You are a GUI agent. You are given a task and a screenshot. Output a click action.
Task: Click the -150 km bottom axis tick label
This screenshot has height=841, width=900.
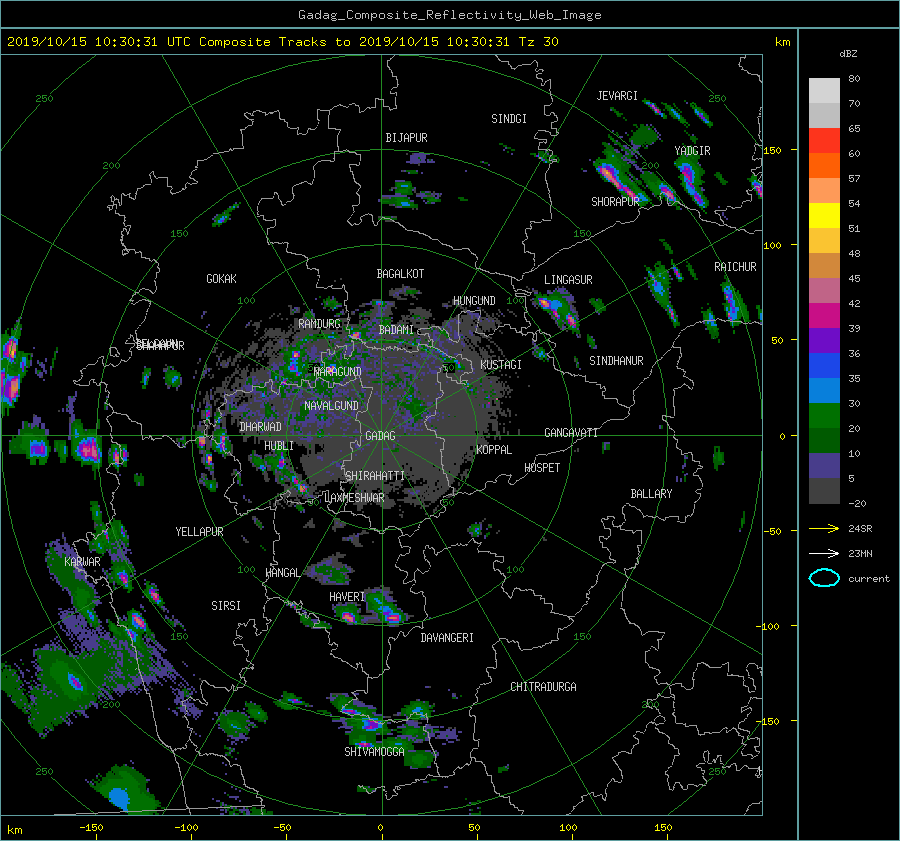pos(92,828)
